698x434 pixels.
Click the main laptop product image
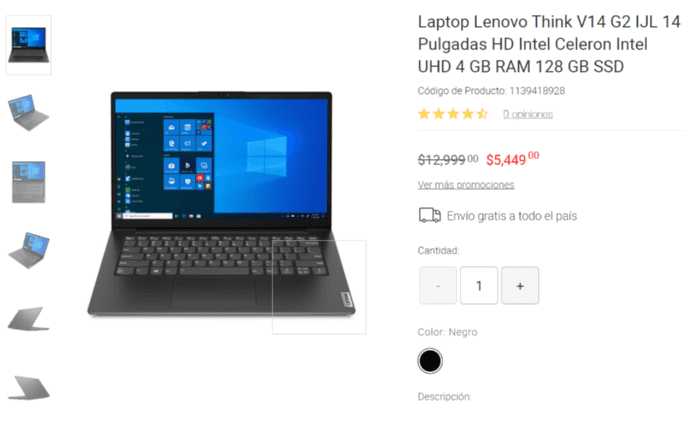tap(221, 205)
